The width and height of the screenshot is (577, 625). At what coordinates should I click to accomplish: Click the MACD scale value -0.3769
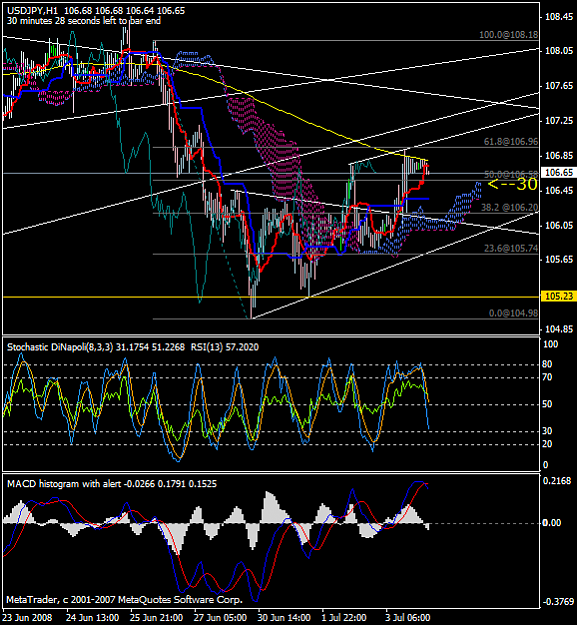557,602
